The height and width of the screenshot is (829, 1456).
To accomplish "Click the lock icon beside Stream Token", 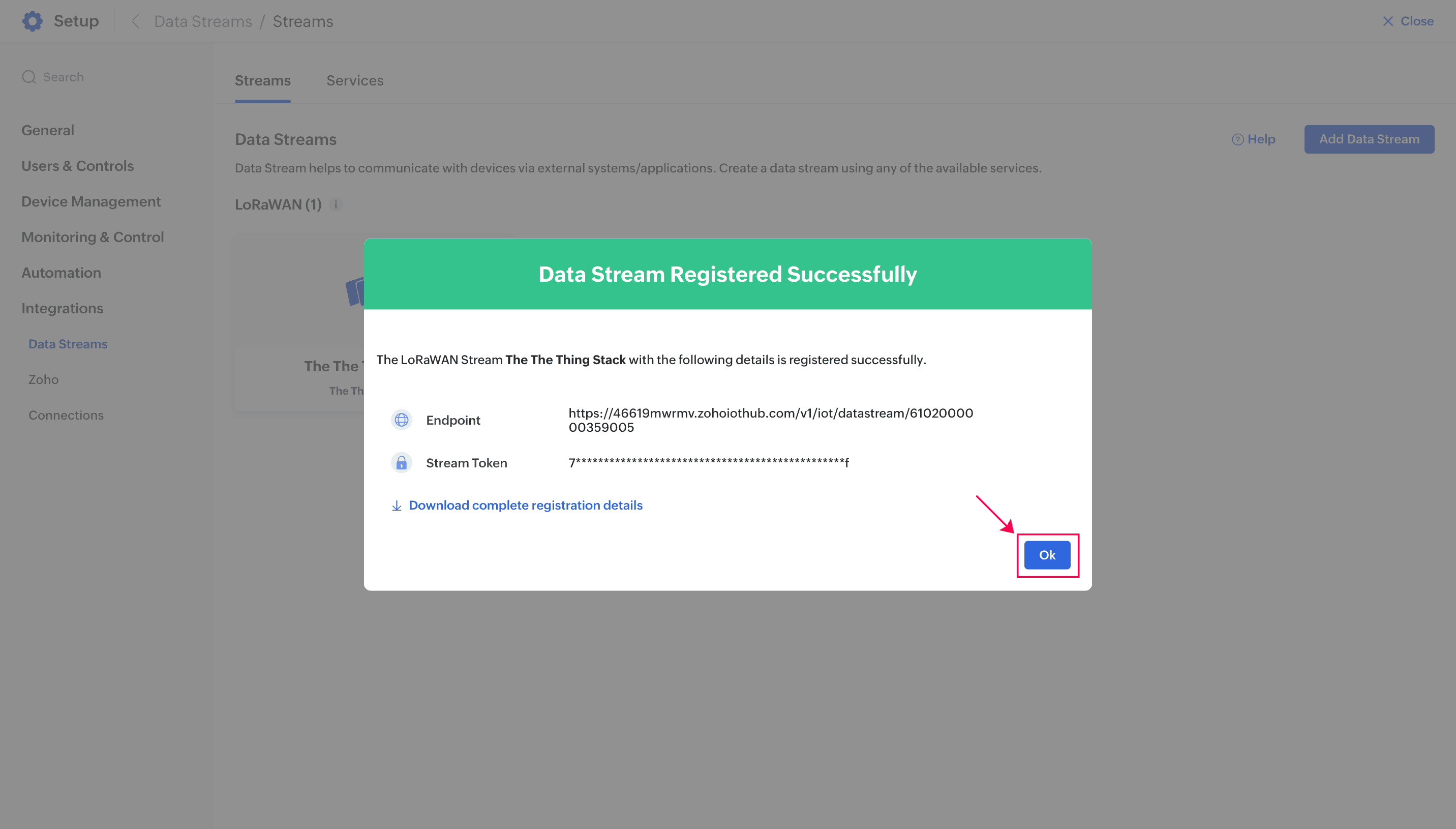I will [x=402, y=462].
